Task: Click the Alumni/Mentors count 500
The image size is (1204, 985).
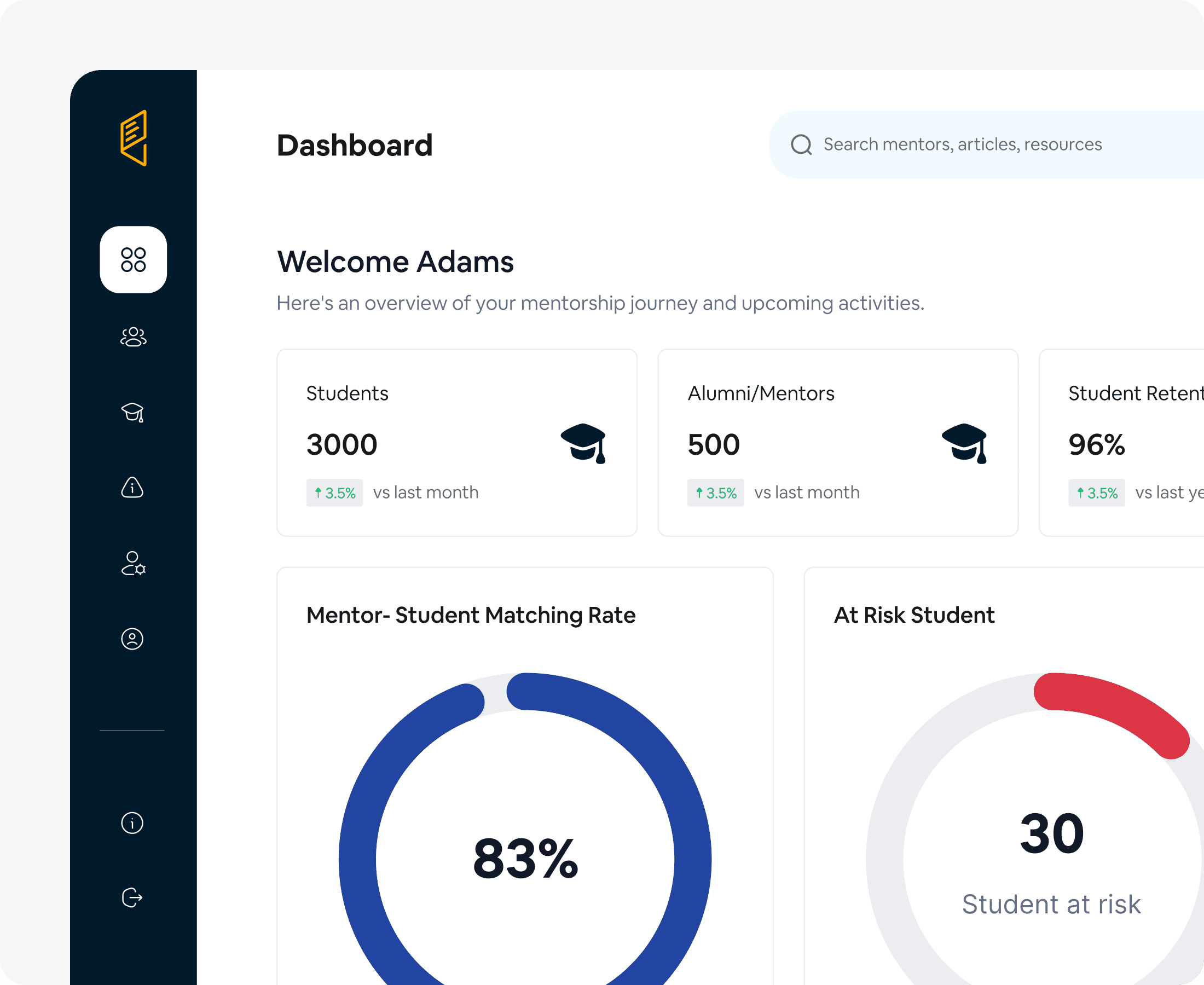Action: click(x=714, y=444)
